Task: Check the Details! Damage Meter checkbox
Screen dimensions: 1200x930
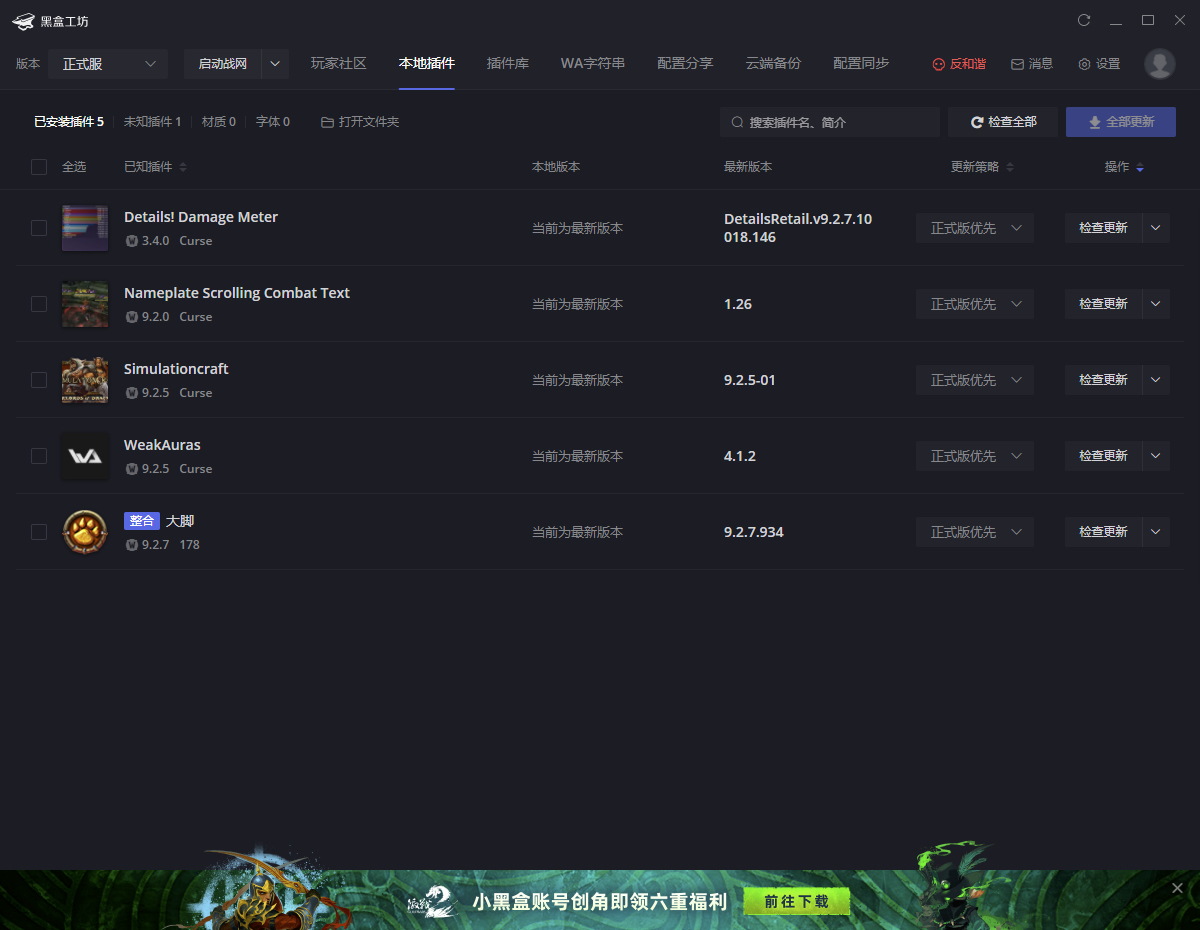Action: pyautogui.click(x=39, y=228)
